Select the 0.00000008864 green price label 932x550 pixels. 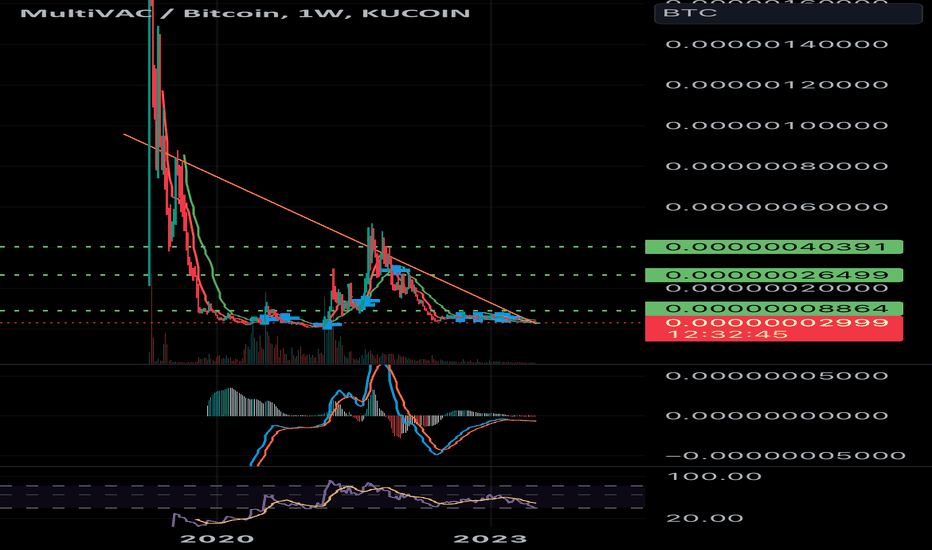(774, 309)
